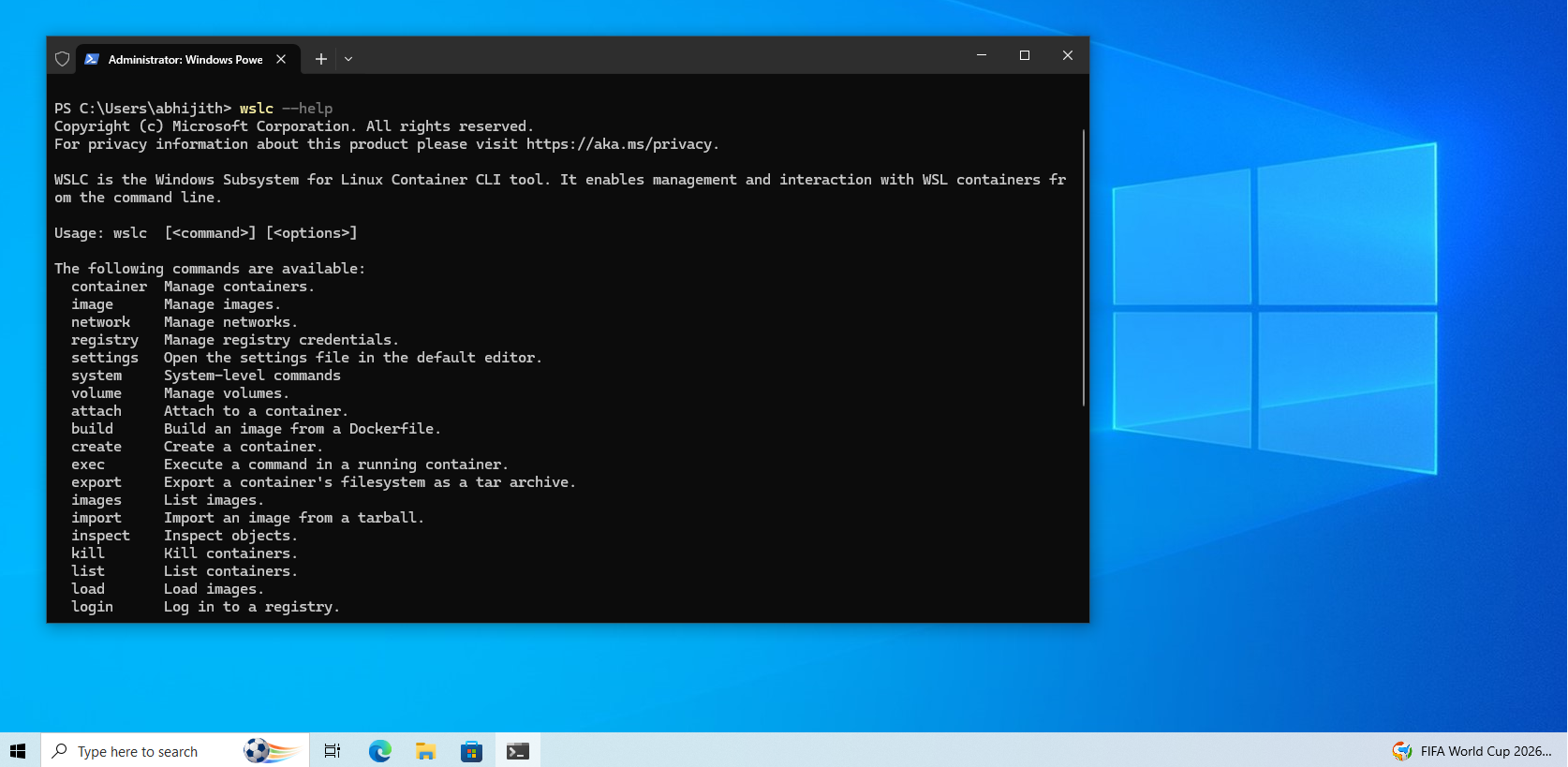
Task: Open the Windows Start menu
Action: tap(19, 750)
